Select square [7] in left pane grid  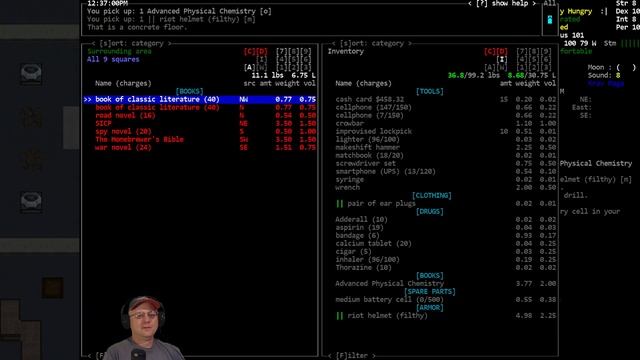(x=282, y=51)
